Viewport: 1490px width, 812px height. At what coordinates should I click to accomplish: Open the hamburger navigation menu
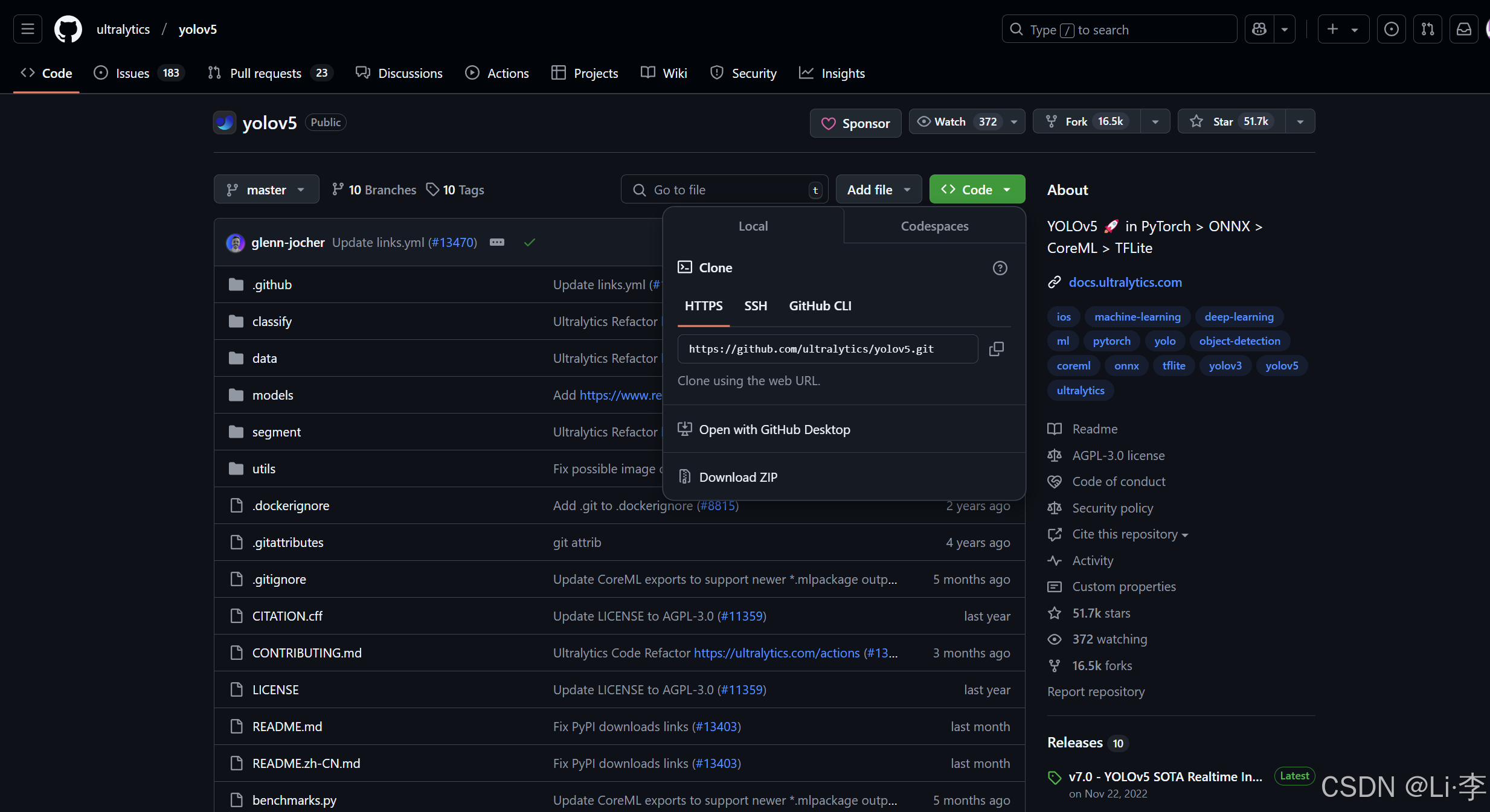click(x=27, y=29)
